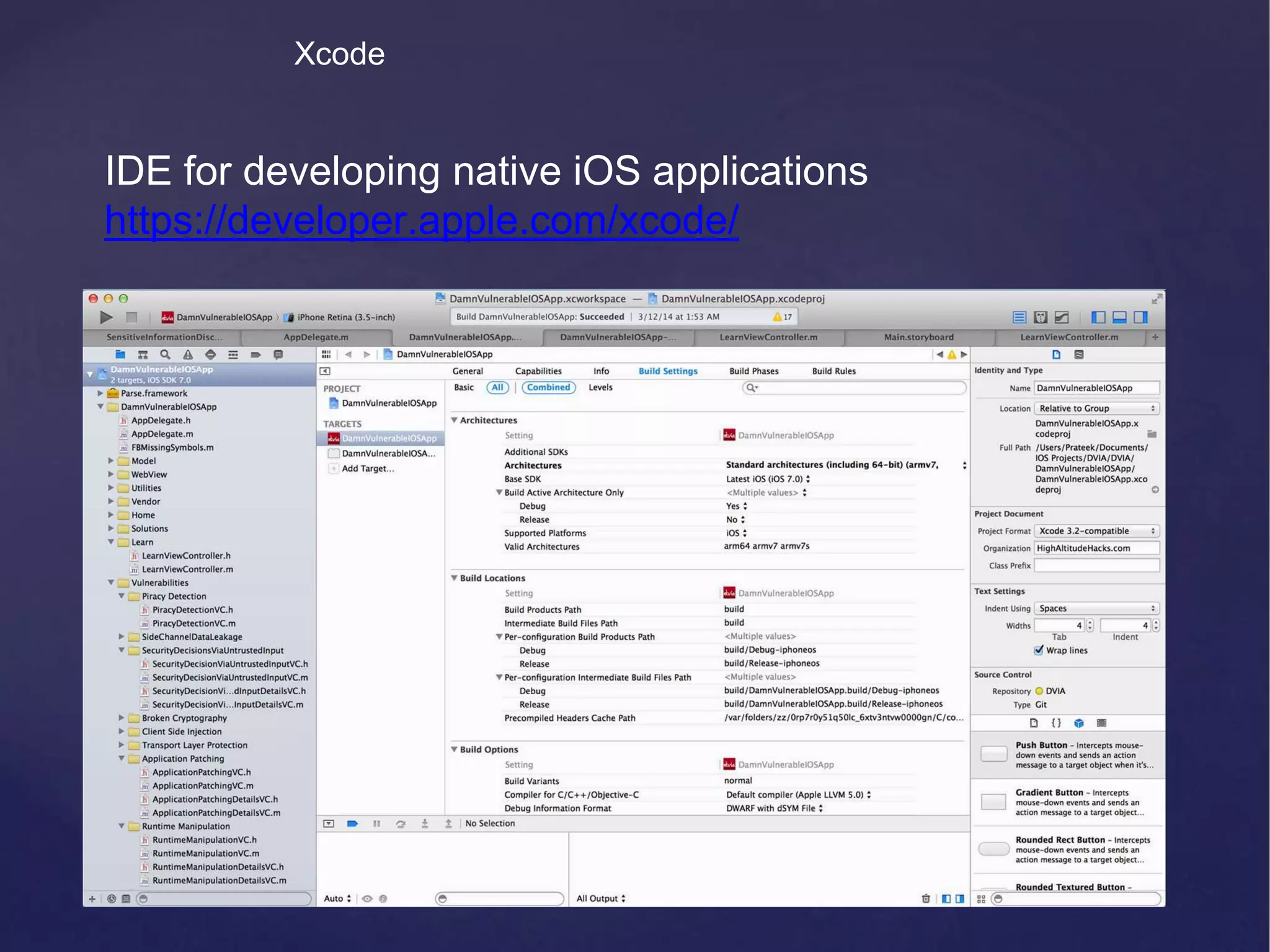Image resolution: width=1270 pixels, height=952 pixels.
Task: Toggle Wrap lines checkbox
Action: pyautogui.click(x=1039, y=650)
